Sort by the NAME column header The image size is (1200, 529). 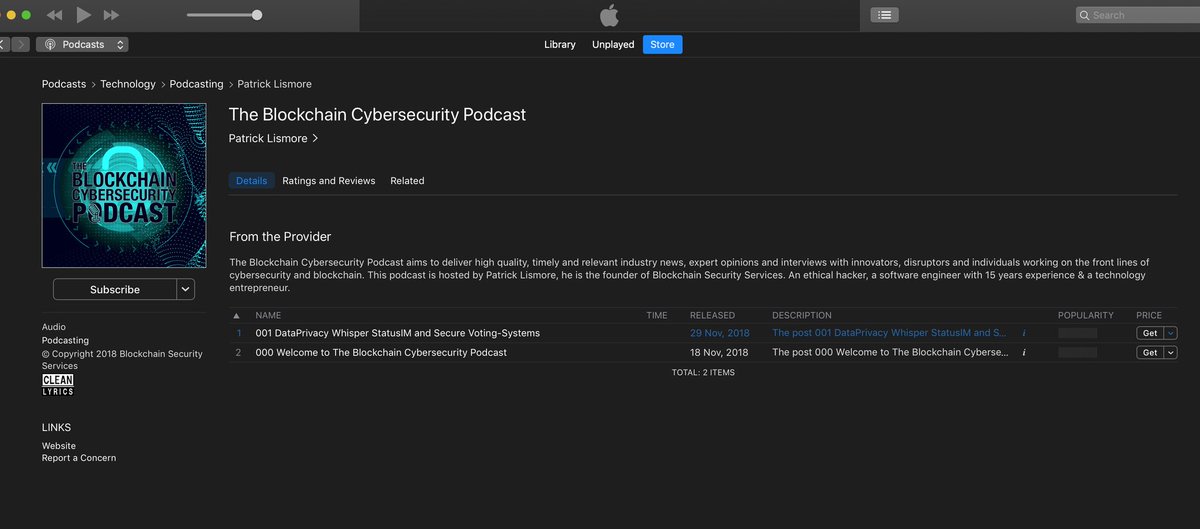268,315
